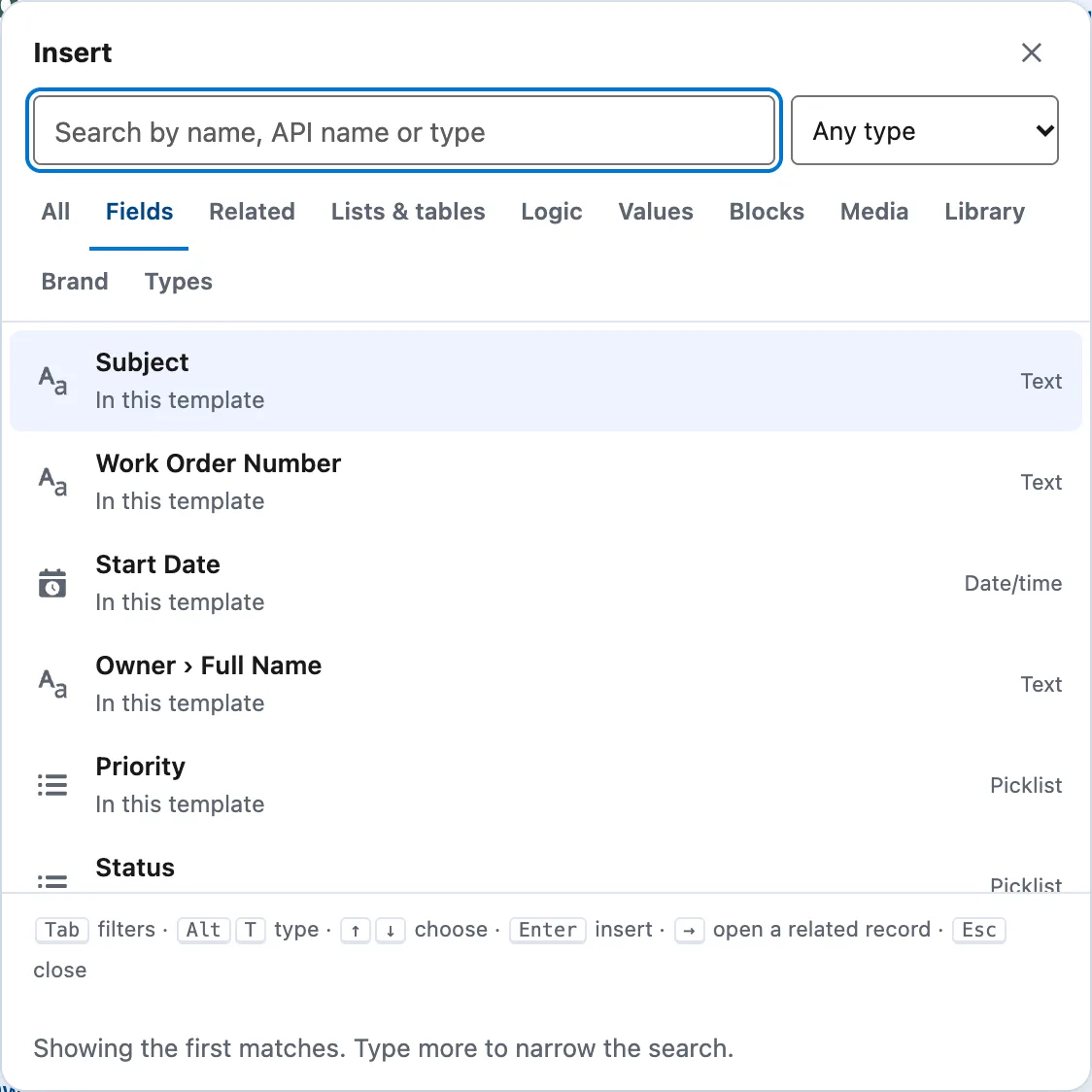Switch to the Media tab
Screen dimensions: 1092x1092
874,211
